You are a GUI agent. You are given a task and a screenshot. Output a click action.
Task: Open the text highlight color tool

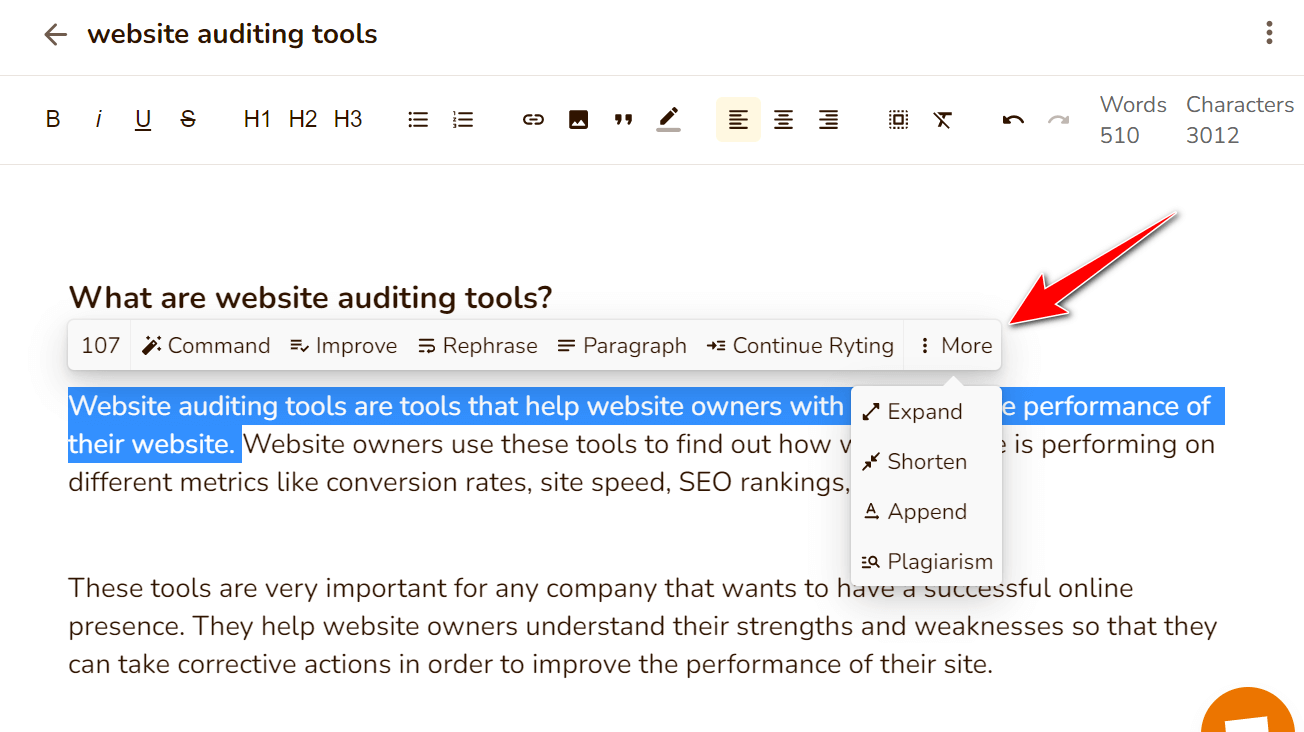point(668,119)
